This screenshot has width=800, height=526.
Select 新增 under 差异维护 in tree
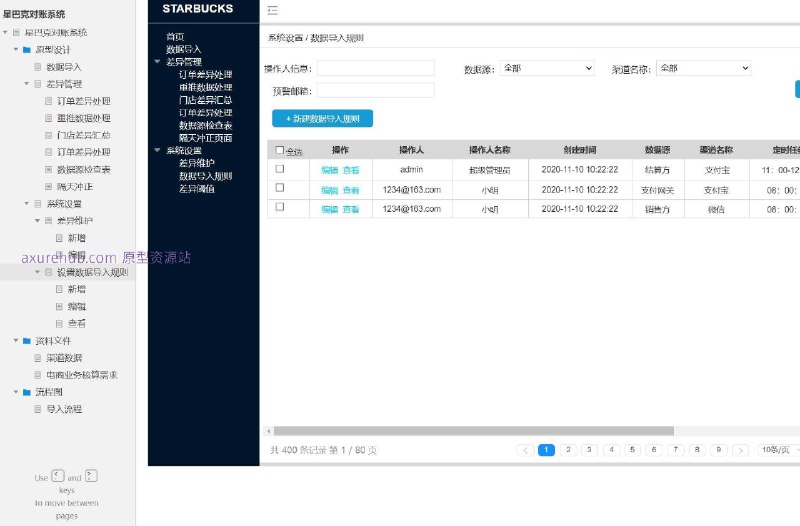[77, 238]
